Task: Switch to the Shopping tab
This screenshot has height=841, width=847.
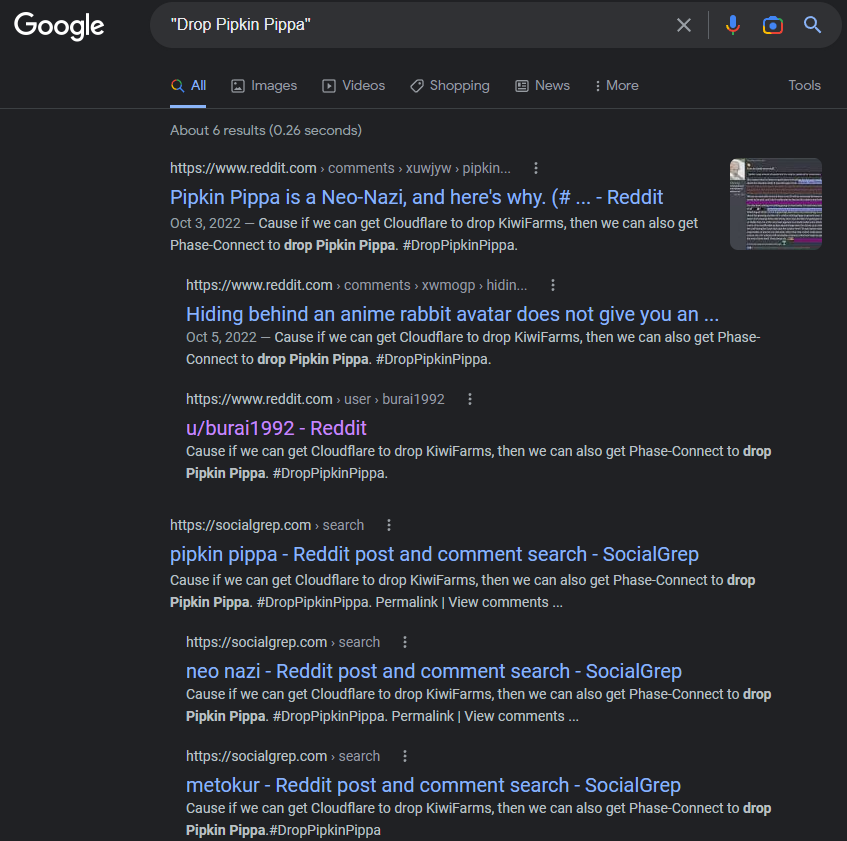Action: click(449, 85)
